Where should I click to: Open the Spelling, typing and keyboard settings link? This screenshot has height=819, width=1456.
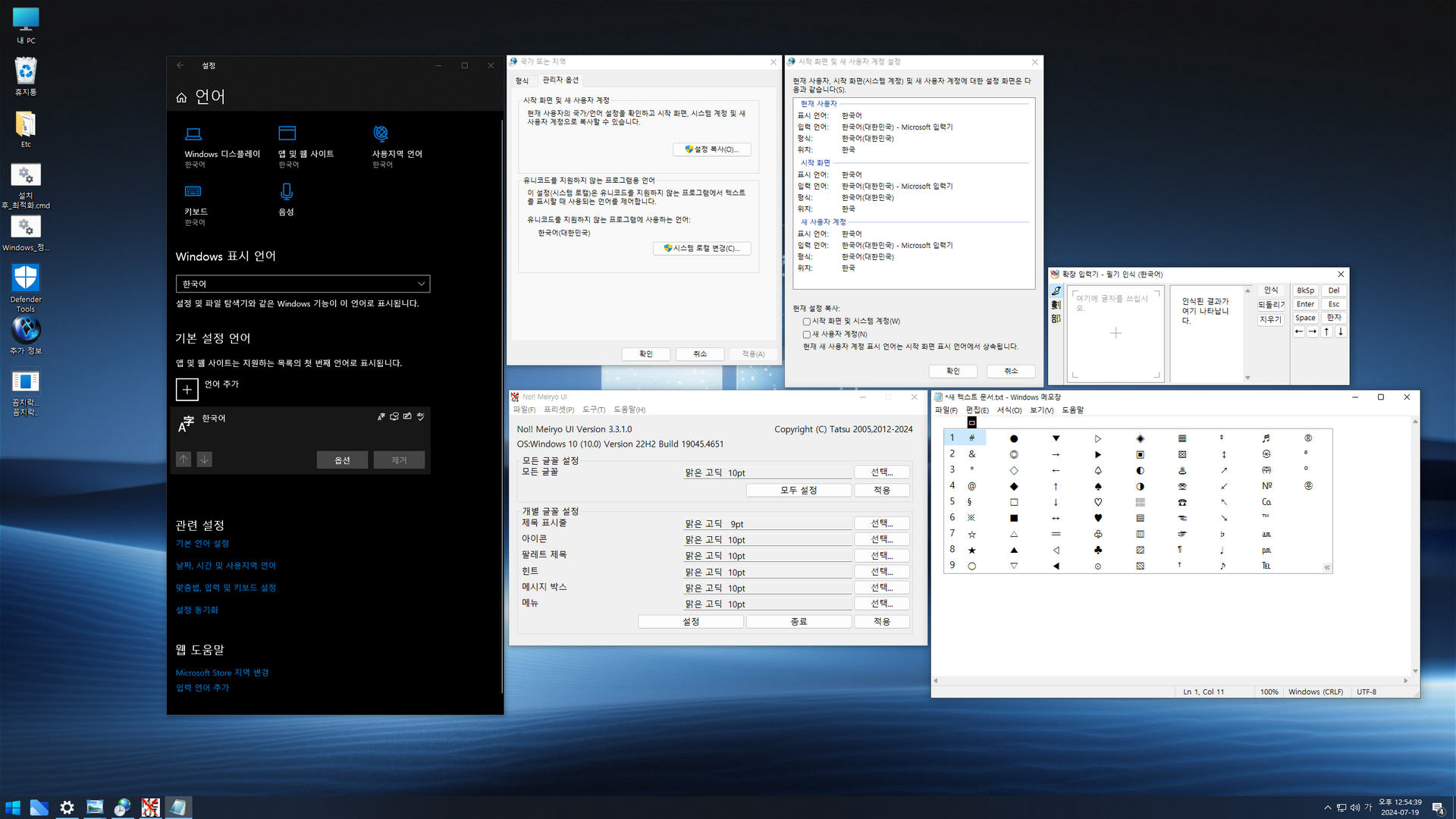[226, 588]
